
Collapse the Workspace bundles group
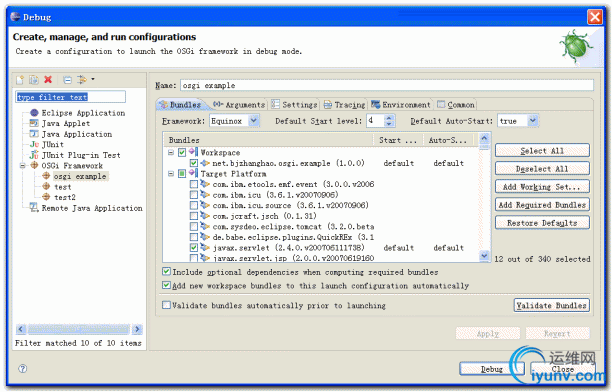171,152
